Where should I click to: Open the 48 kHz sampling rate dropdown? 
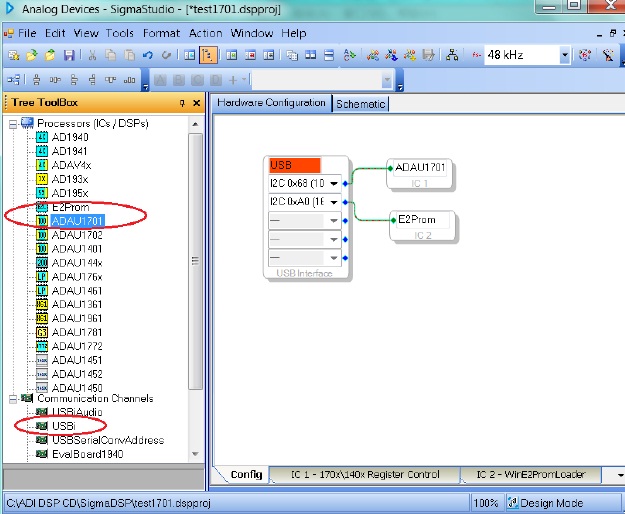point(565,55)
